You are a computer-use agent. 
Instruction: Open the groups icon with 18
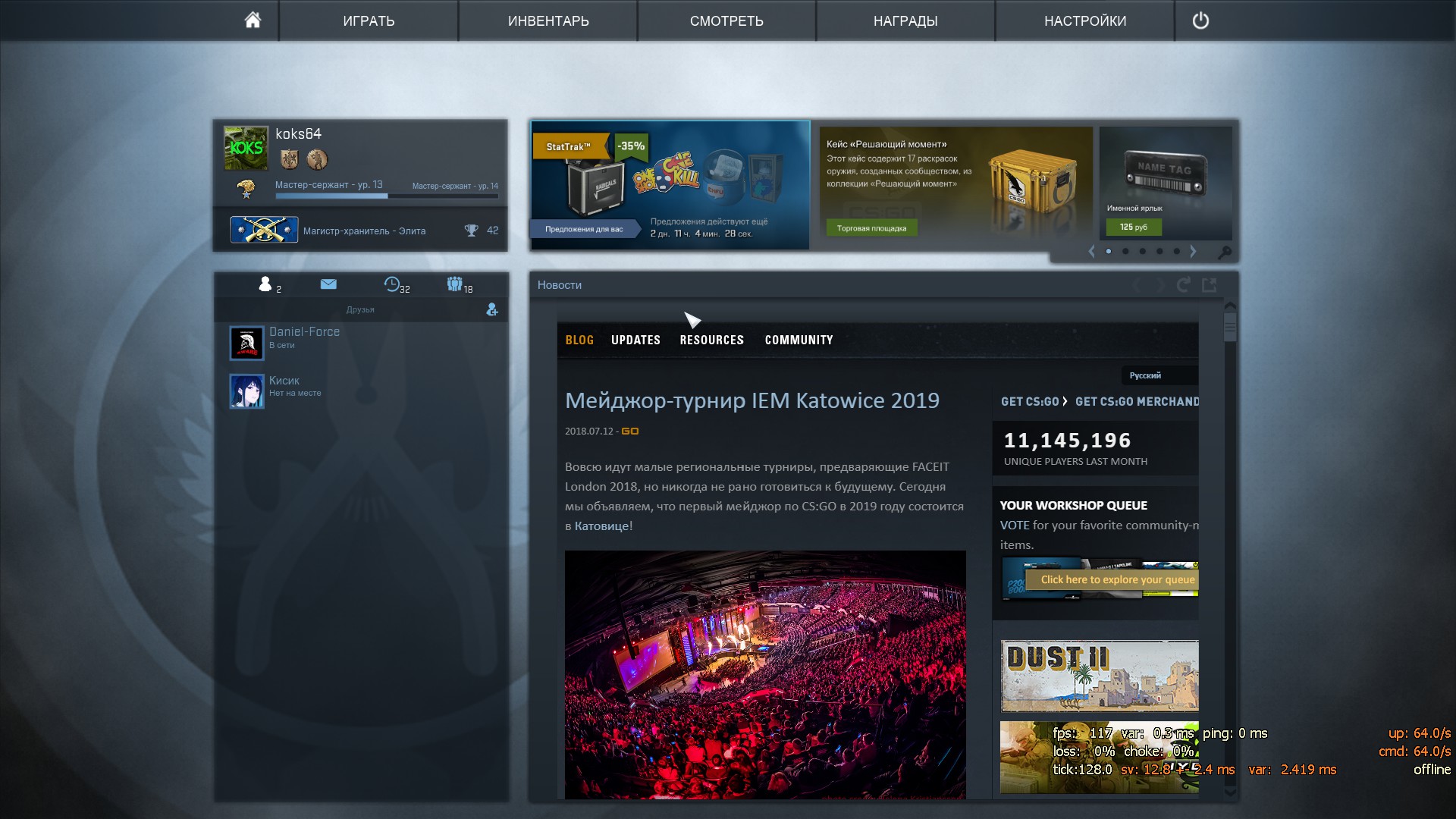[x=454, y=284]
